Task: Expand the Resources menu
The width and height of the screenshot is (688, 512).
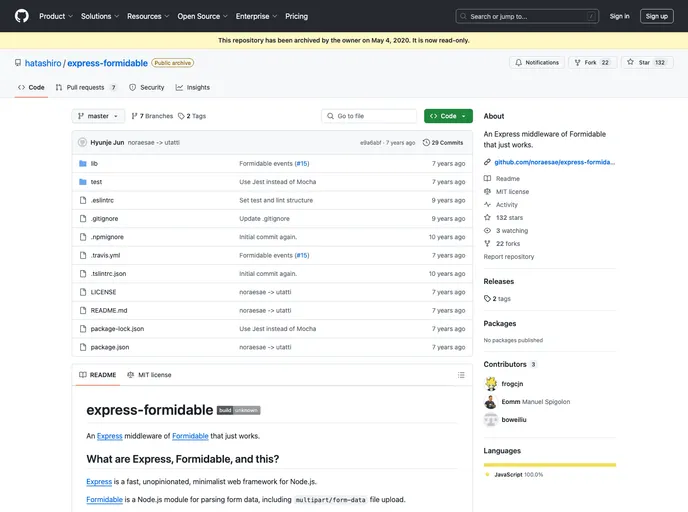Action: [148, 16]
